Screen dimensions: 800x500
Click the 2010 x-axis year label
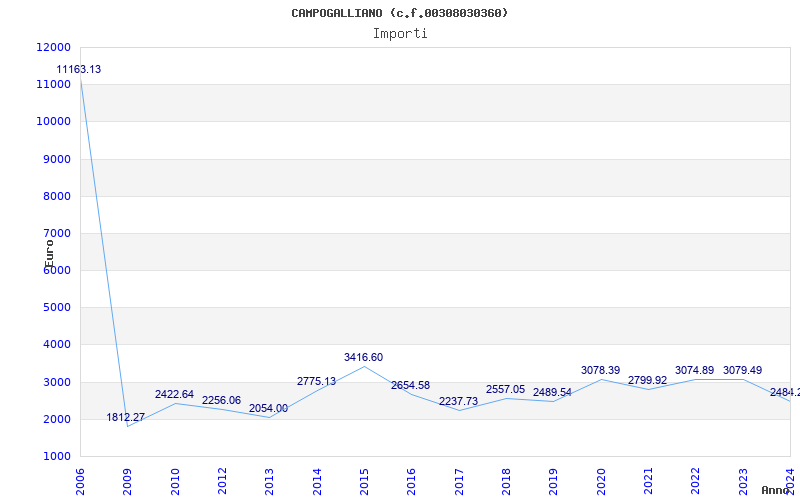[x=175, y=481]
